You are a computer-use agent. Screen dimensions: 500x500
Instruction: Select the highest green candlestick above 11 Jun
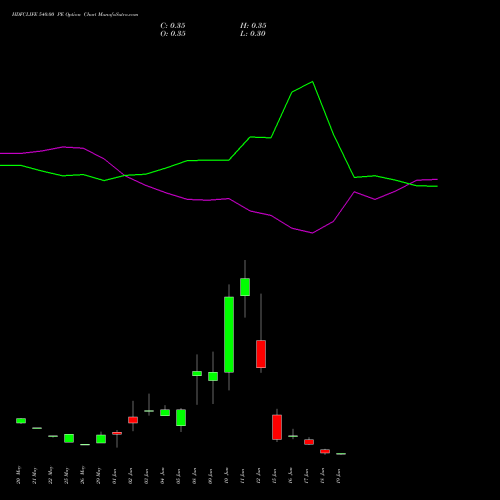click(x=245, y=287)
